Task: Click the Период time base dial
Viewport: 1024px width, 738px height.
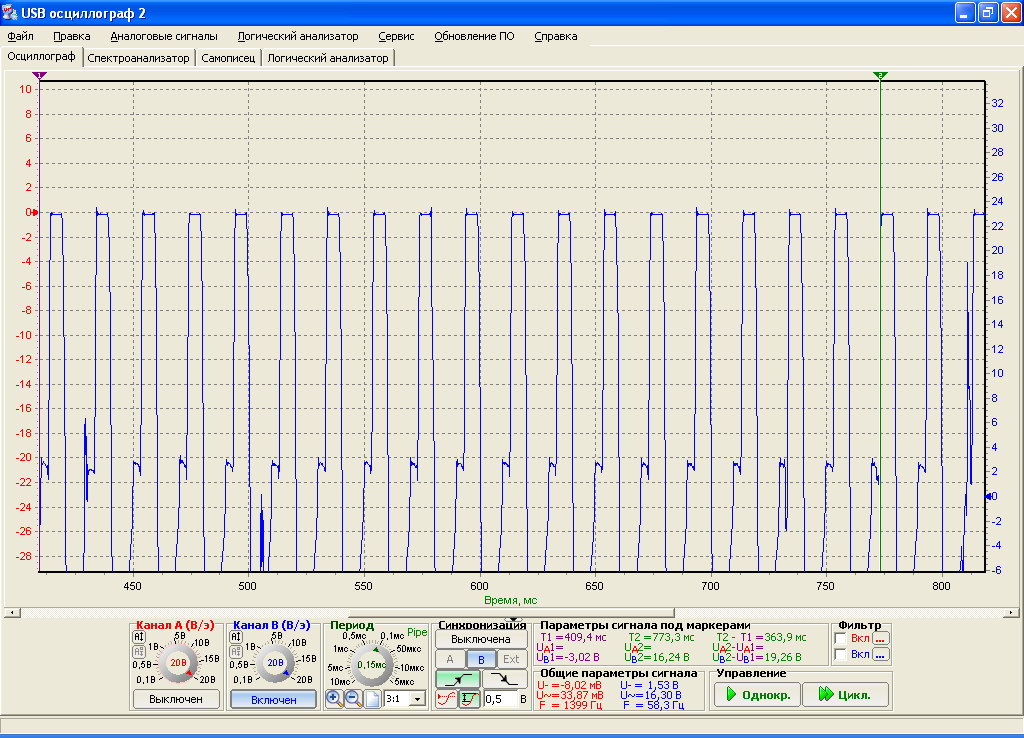Action: (x=372, y=664)
